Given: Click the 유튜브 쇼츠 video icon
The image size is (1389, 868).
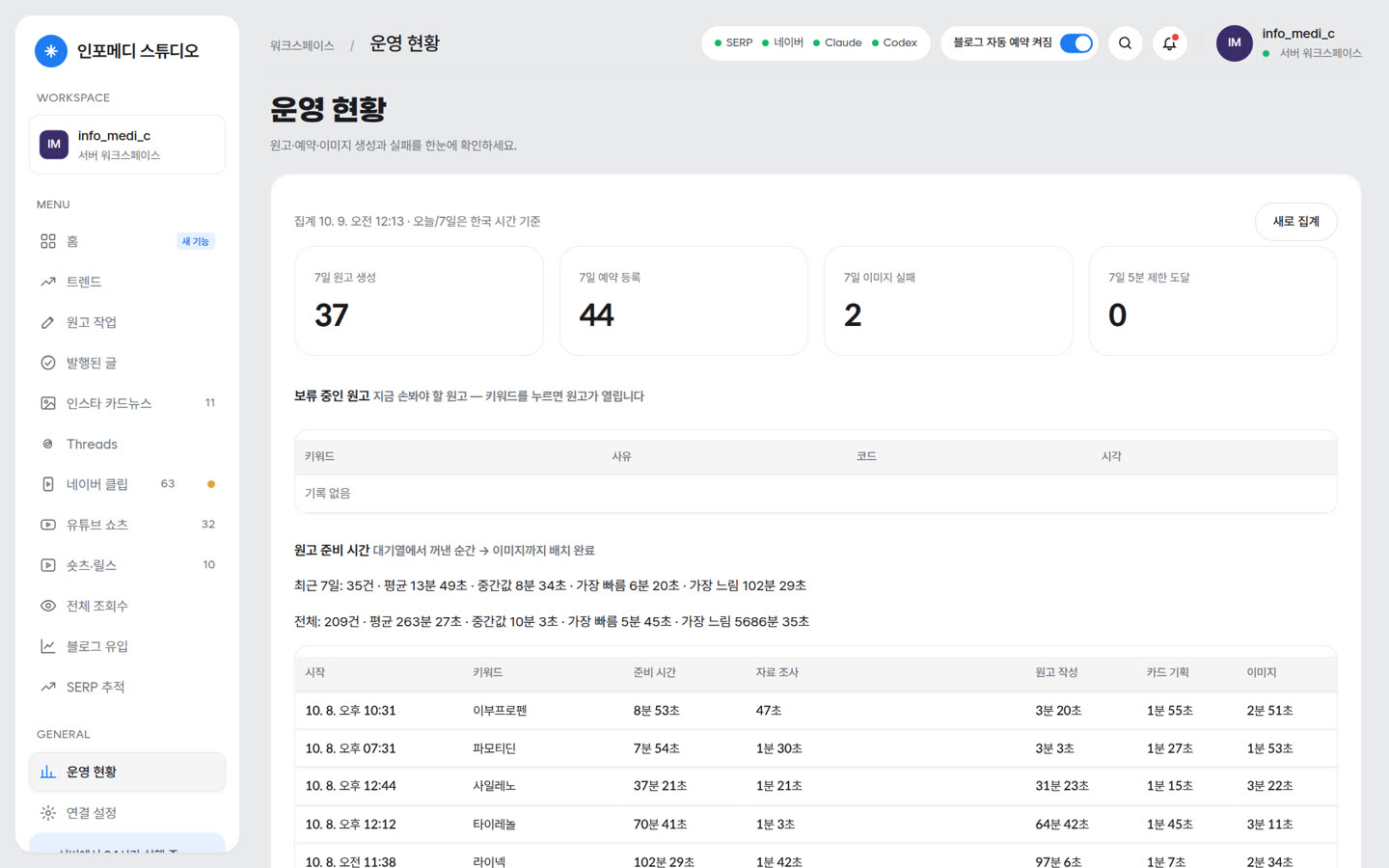Looking at the screenshot, I should 48,525.
